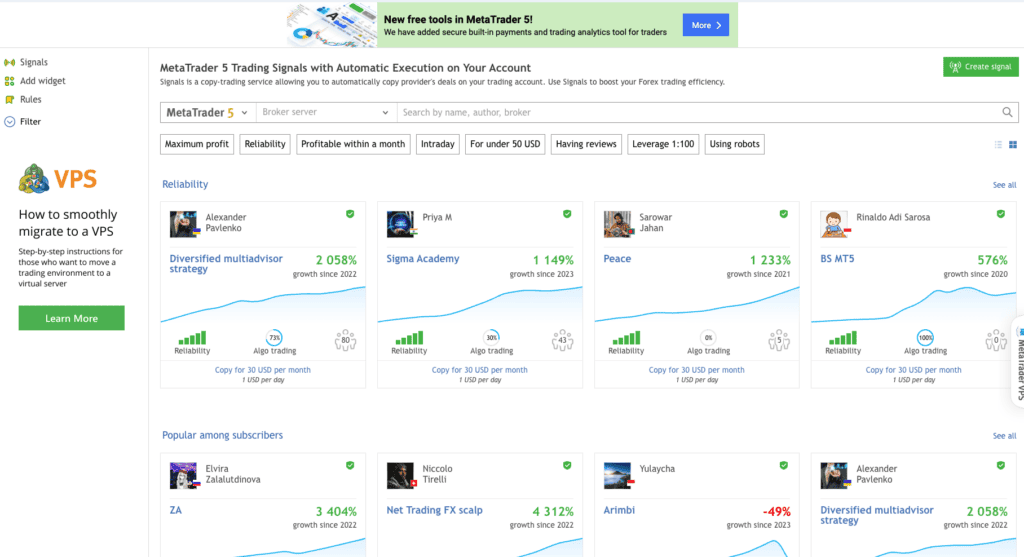Viewport: 1024px width, 557px height.
Task: Click Priya M profile avatar
Action: [x=400, y=224]
